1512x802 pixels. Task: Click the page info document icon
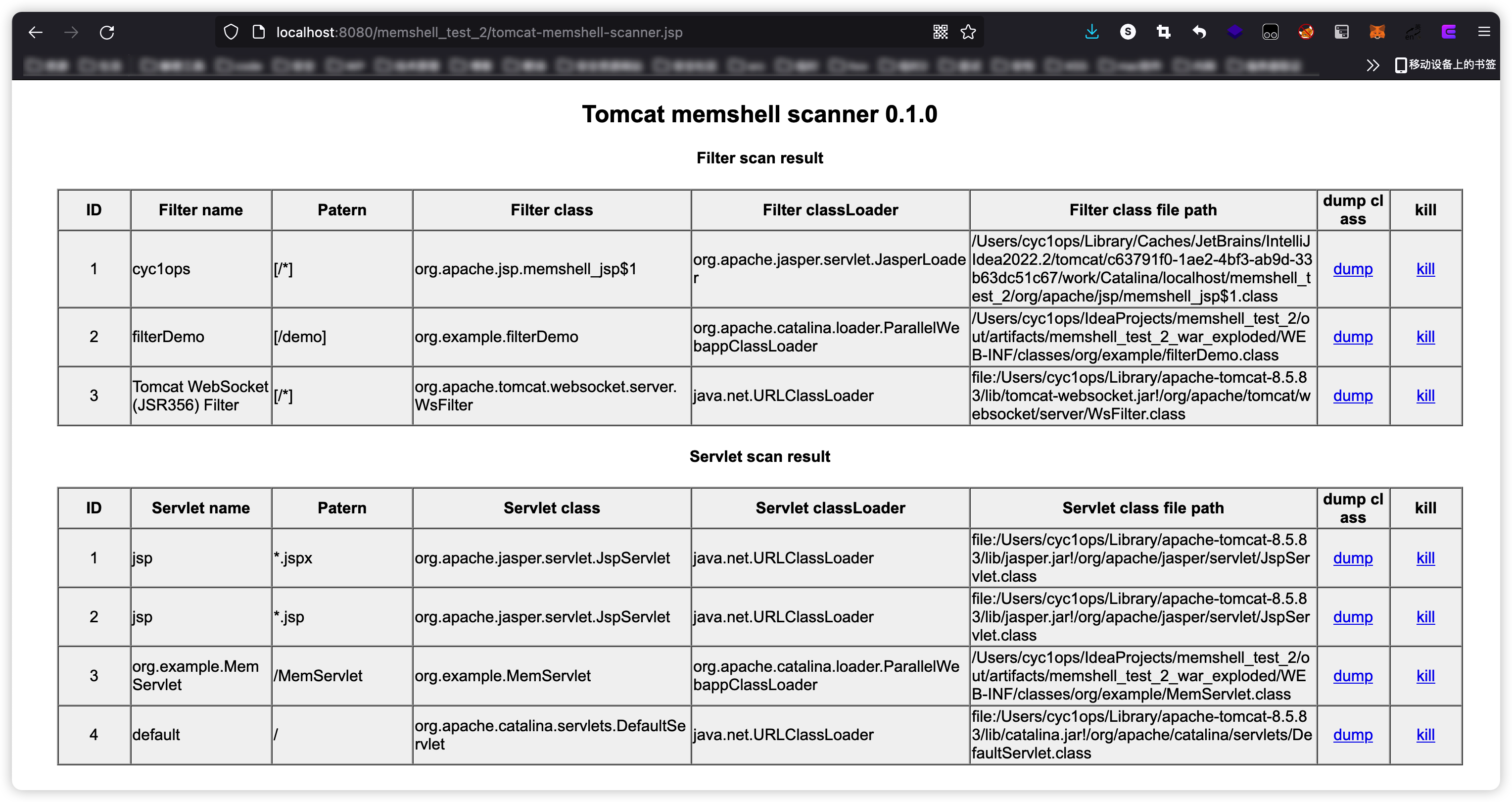click(258, 32)
